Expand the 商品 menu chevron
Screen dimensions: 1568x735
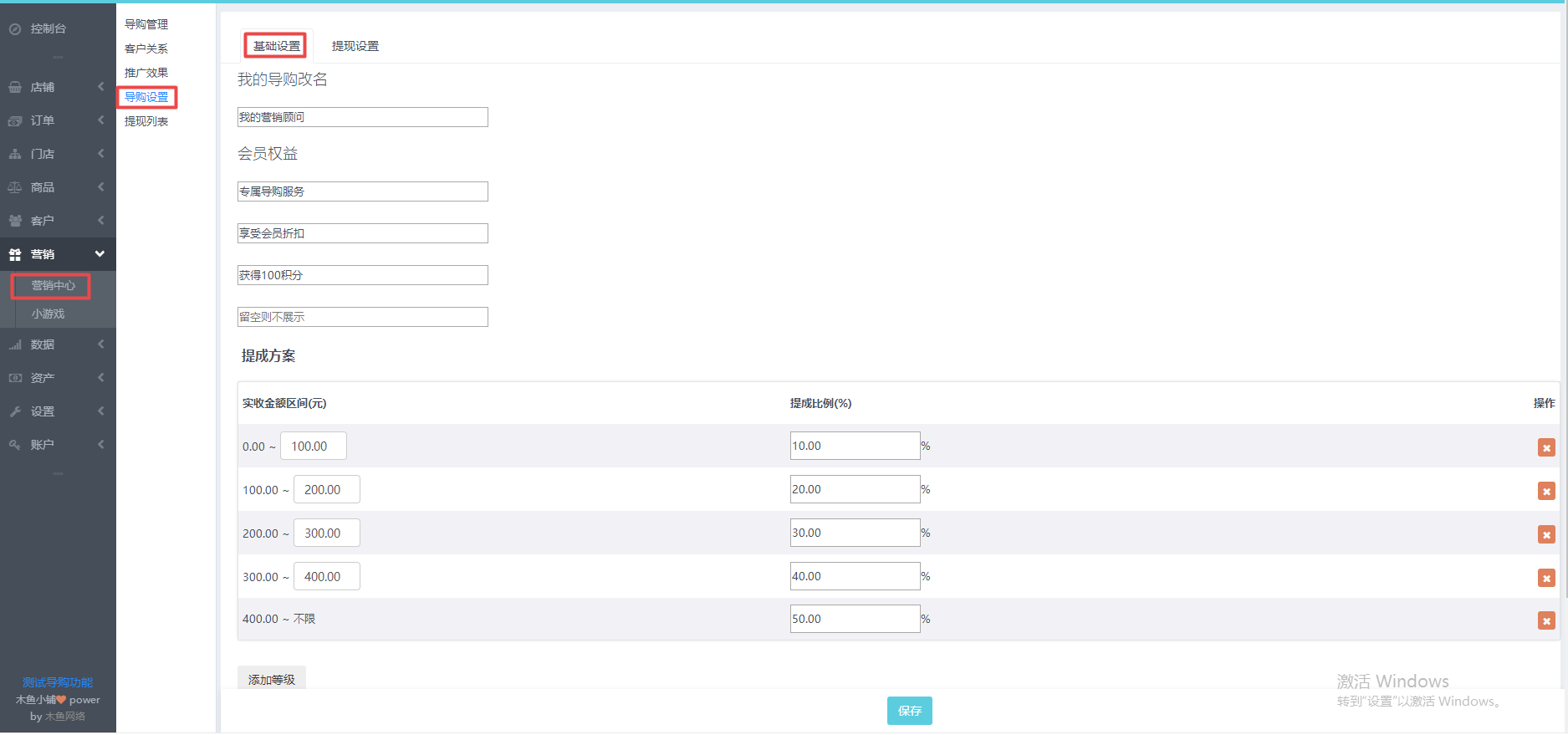pyautogui.click(x=100, y=187)
